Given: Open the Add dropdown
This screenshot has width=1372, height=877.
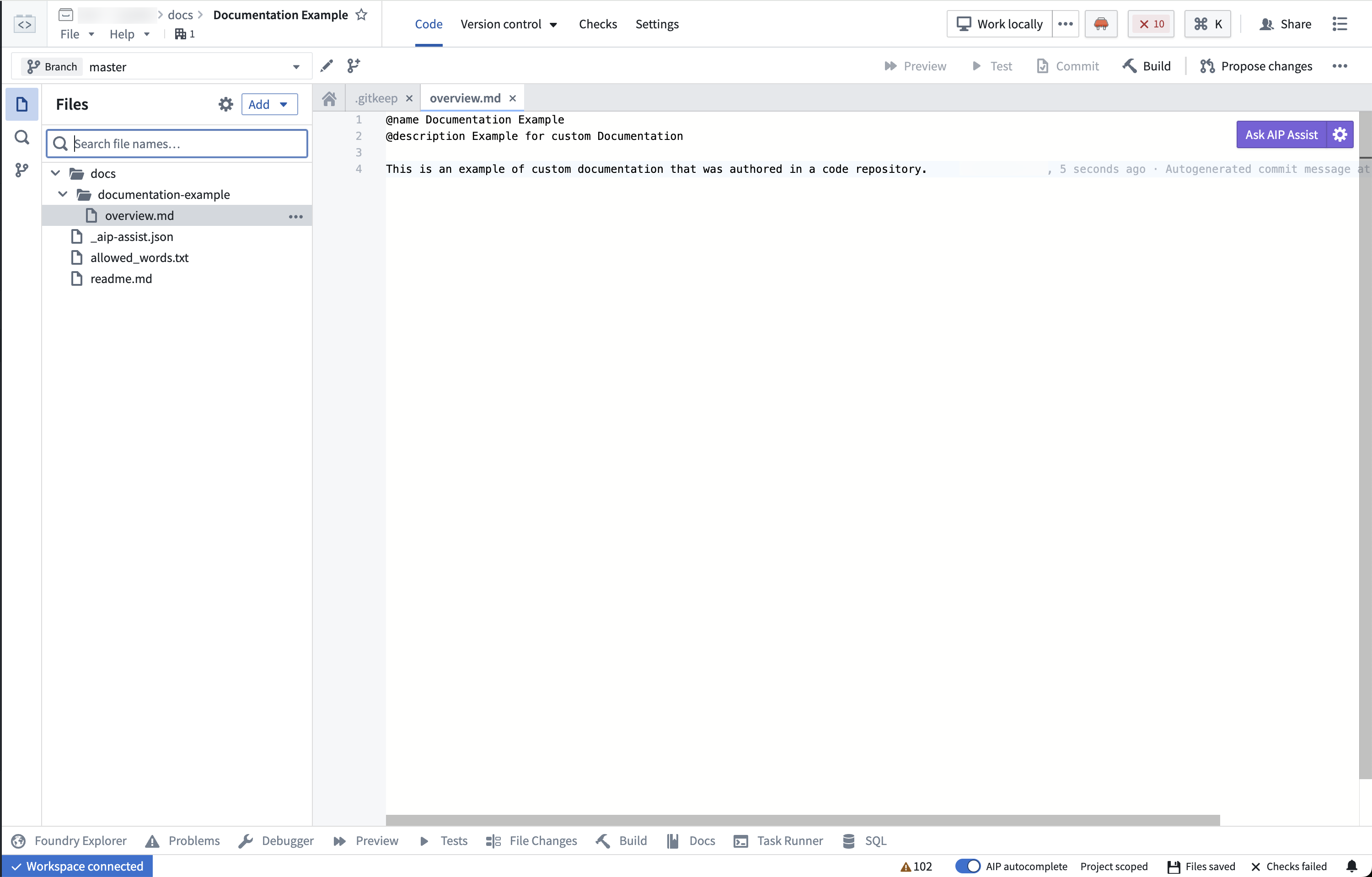Looking at the screenshot, I should (x=269, y=104).
